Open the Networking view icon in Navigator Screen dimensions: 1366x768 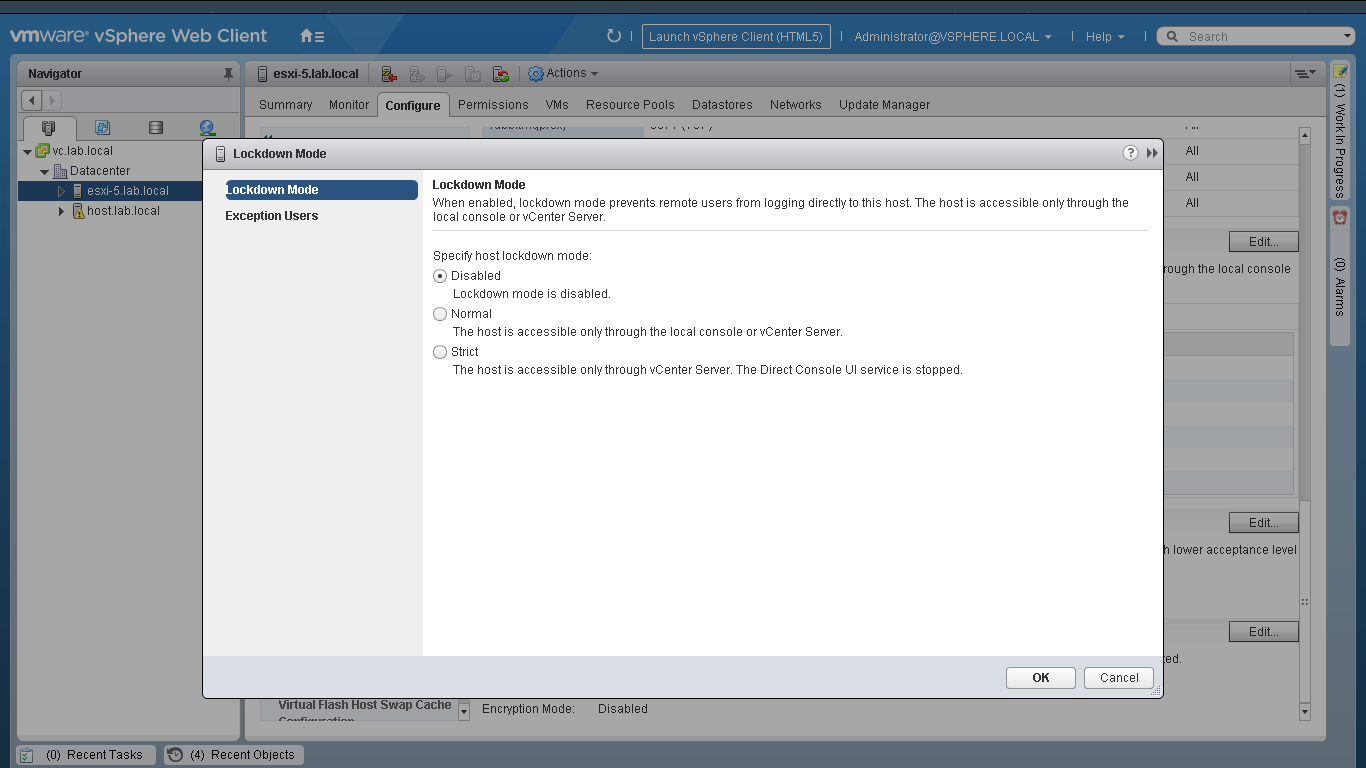pyautogui.click(x=207, y=128)
